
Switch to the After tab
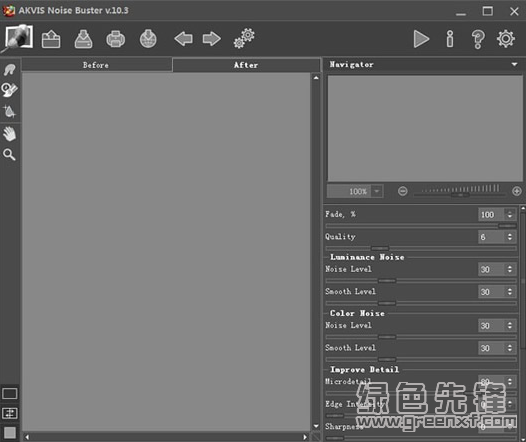[x=246, y=65]
